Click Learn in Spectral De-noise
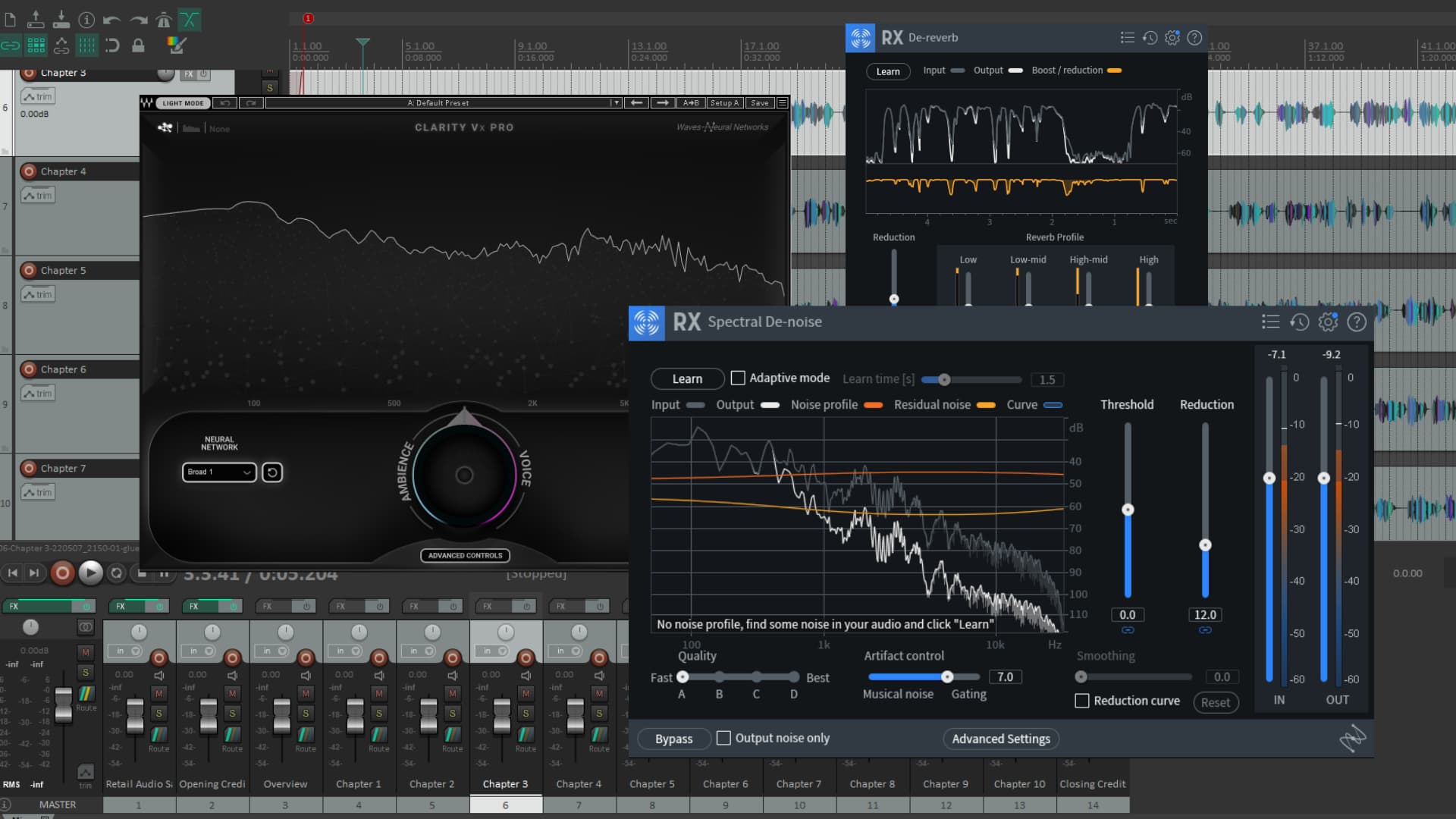The image size is (1456, 819). pyautogui.click(x=687, y=378)
